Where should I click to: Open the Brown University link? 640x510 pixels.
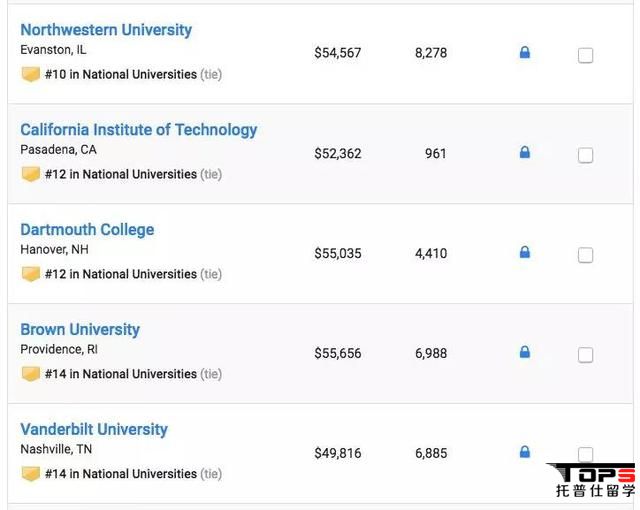tap(80, 329)
